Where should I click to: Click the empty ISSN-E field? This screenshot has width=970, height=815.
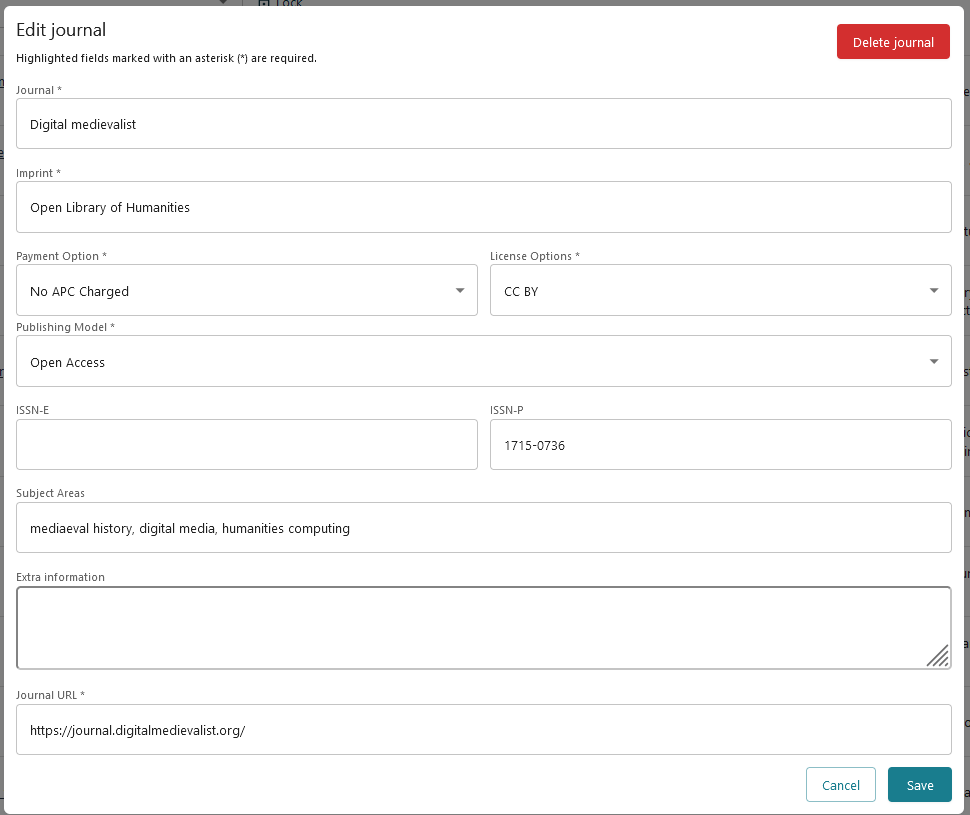coord(246,444)
